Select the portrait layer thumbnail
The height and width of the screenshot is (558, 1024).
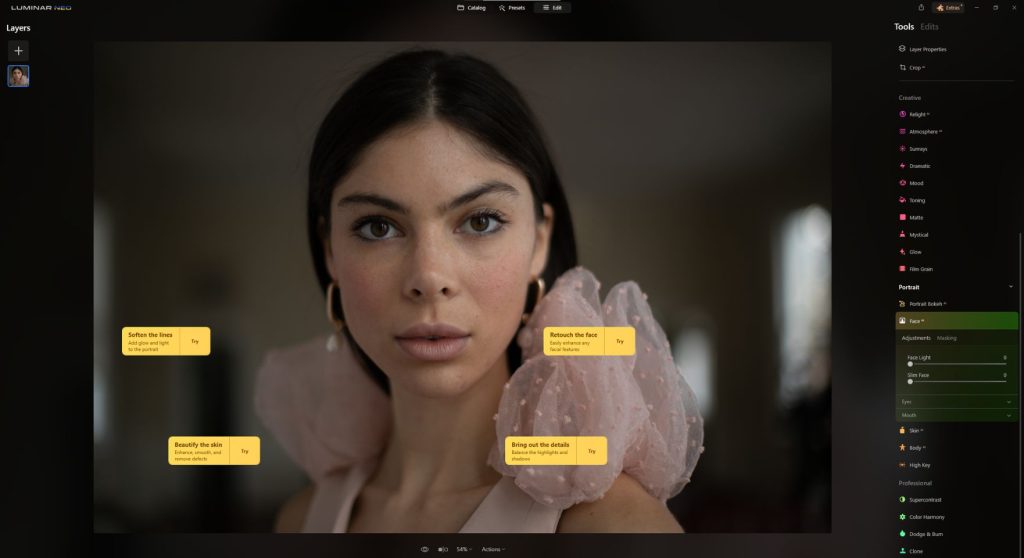(18, 76)
